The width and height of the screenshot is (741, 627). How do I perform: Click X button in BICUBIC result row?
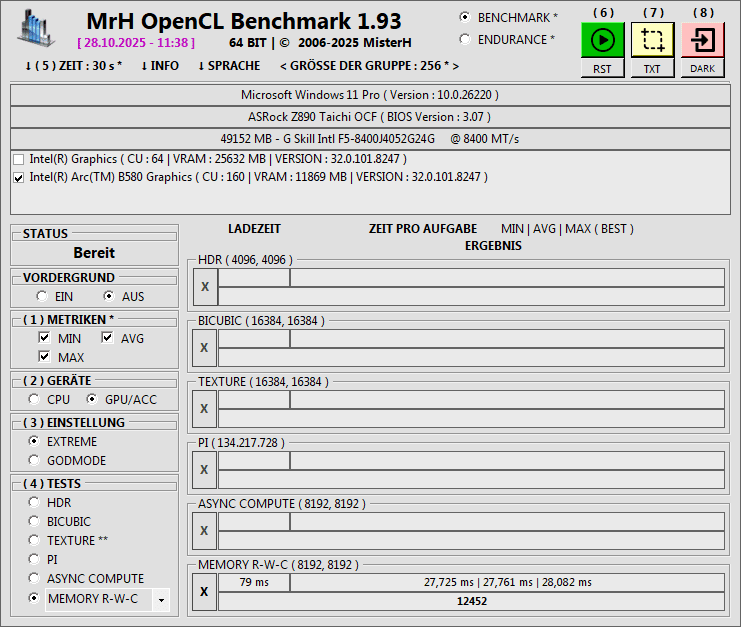pyautogui.click(x=204, y=348)
